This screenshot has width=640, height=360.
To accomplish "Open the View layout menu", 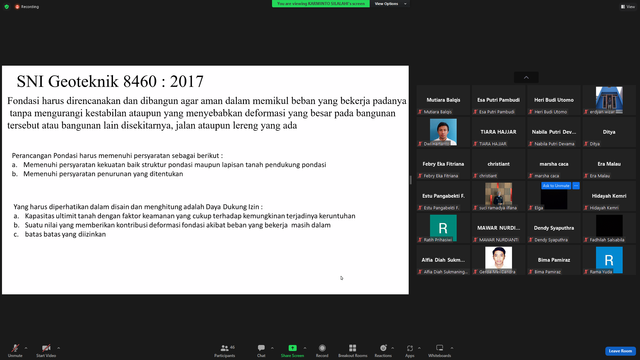I will (x=628, y=7).
